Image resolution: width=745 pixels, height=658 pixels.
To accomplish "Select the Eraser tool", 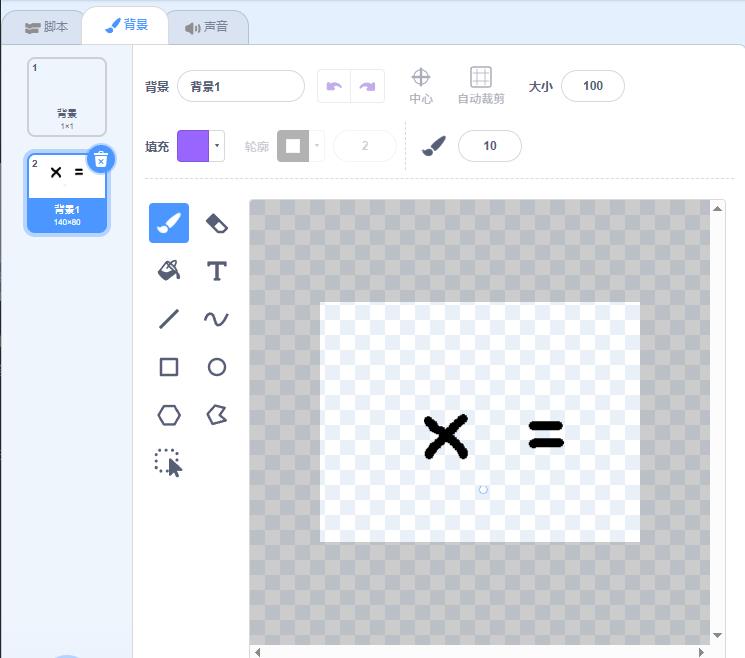I will point(217,223).
